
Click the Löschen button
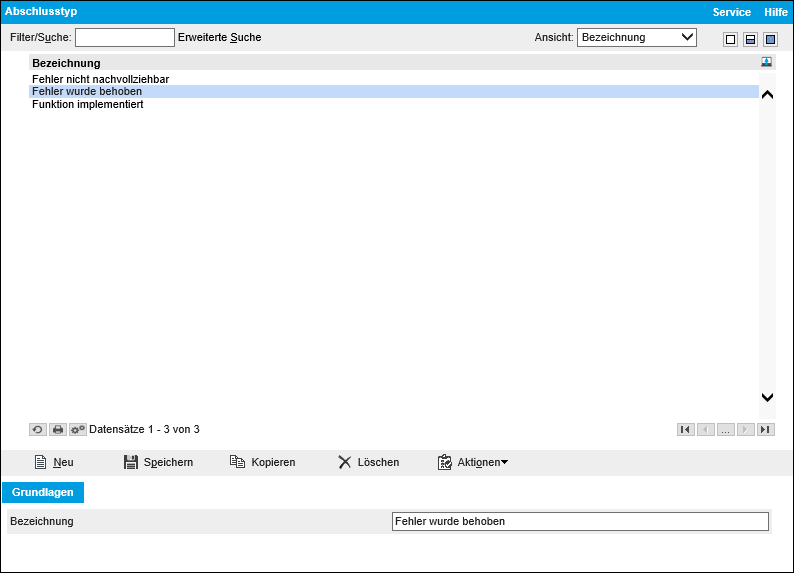click(x=368, y=462)
